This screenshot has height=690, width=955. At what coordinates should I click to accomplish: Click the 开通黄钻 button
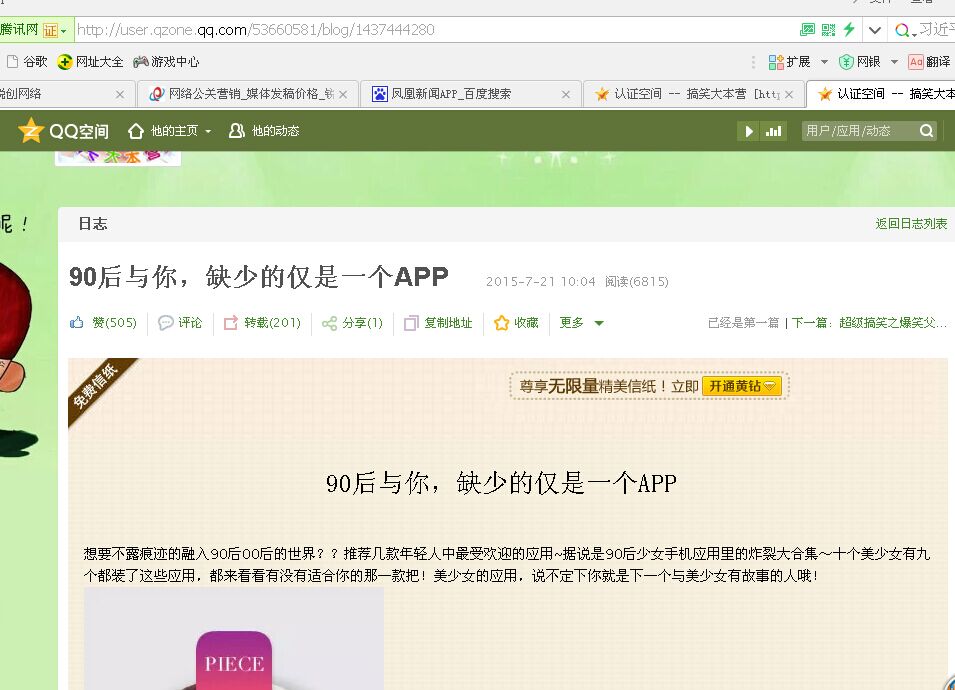(x=741, y=386)
